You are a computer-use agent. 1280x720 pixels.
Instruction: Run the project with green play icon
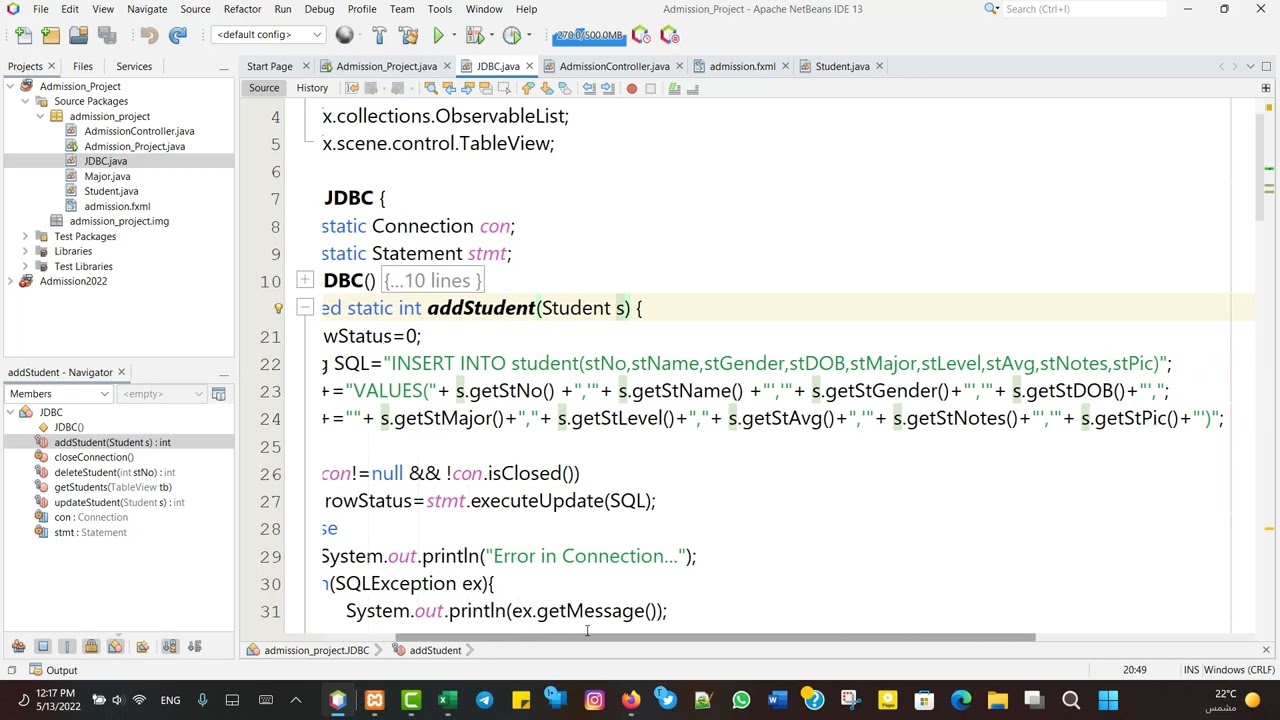tap(438, 35)
